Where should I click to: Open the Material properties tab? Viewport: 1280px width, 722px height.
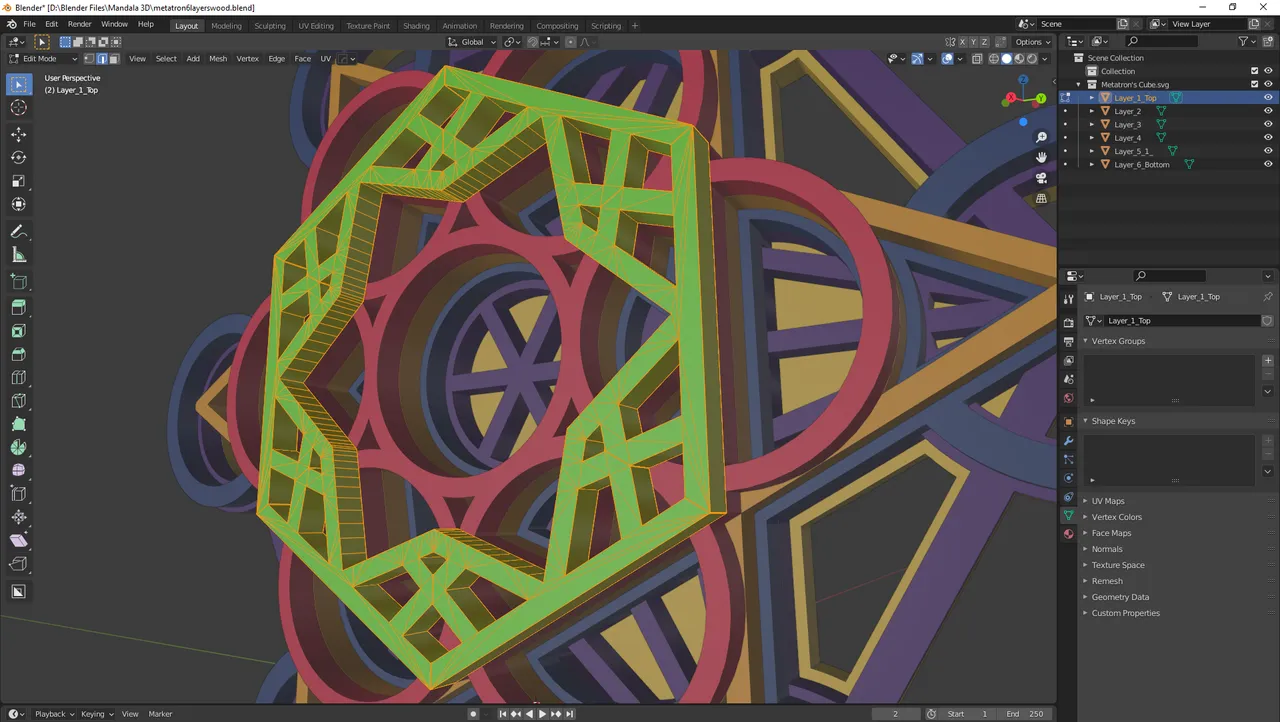[x=1068, y=534]
